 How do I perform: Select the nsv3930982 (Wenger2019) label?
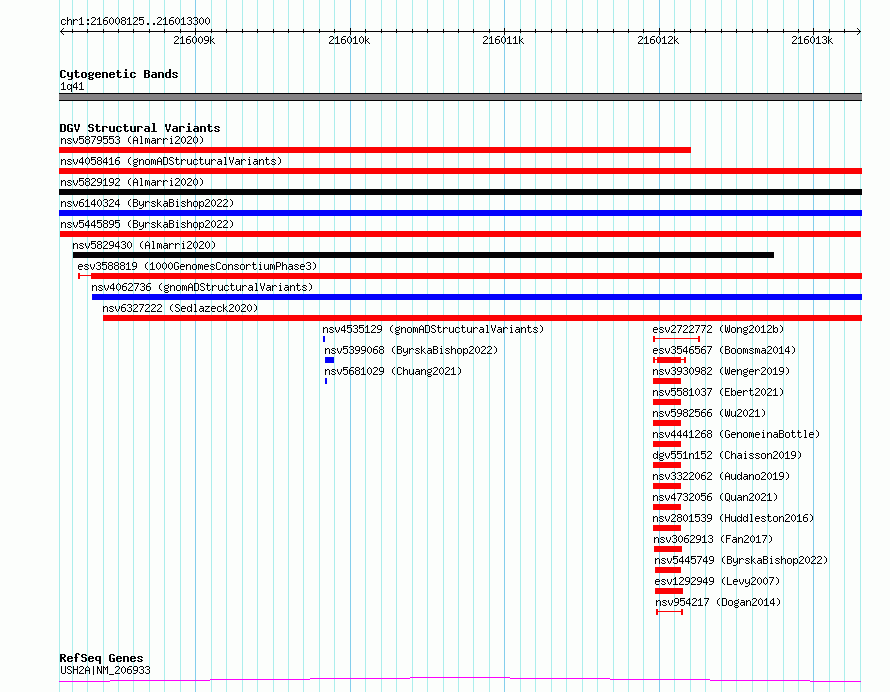[x=721, y=371]
